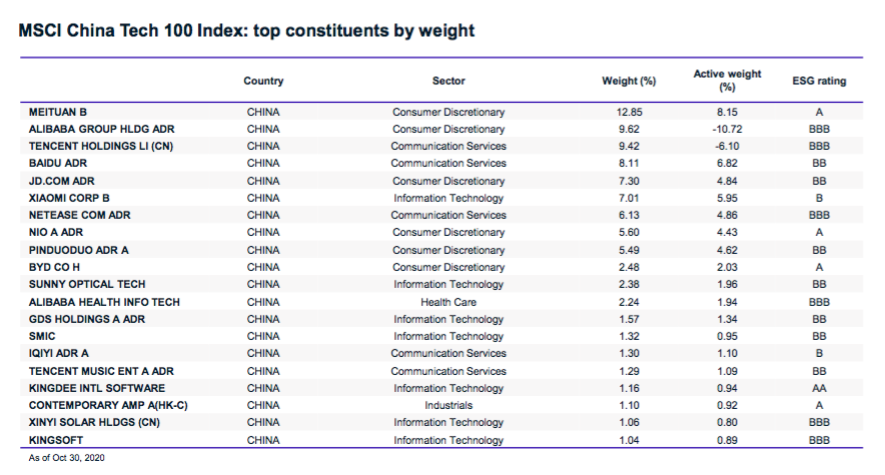
Task: Click the table title heading text
Action: pos(247,31)
